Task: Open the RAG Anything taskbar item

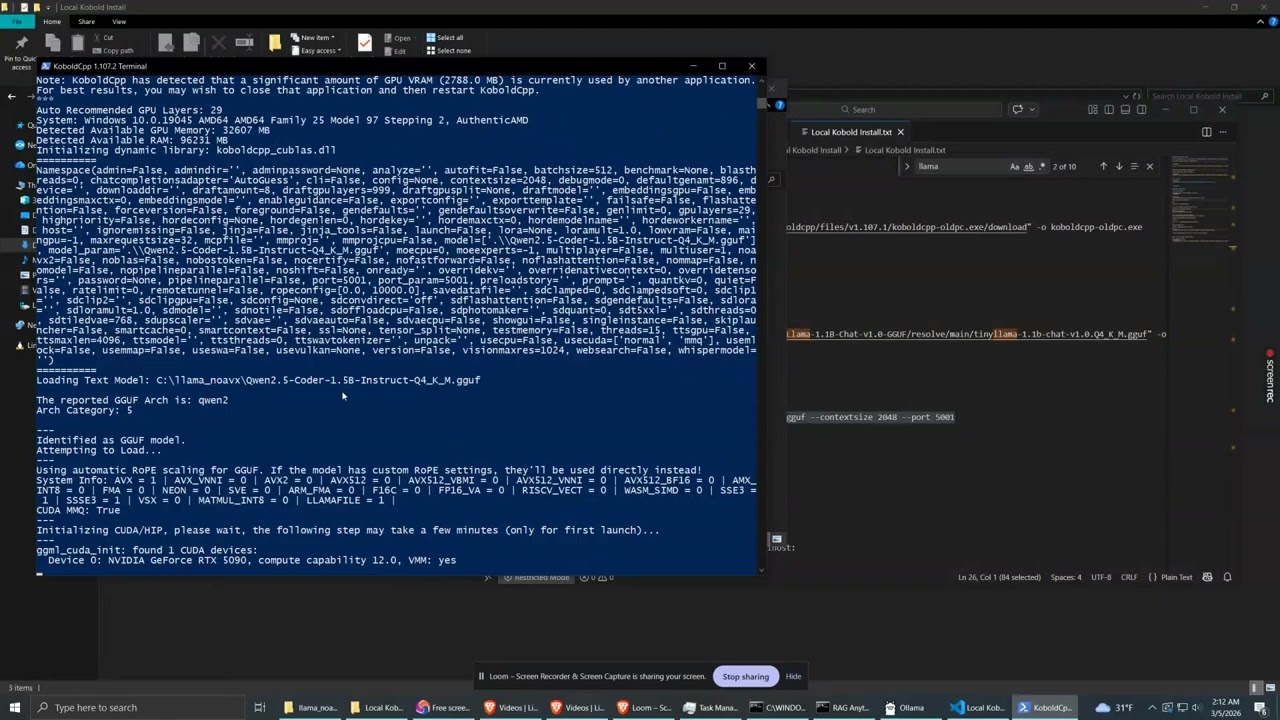Action: pos(842,707)
